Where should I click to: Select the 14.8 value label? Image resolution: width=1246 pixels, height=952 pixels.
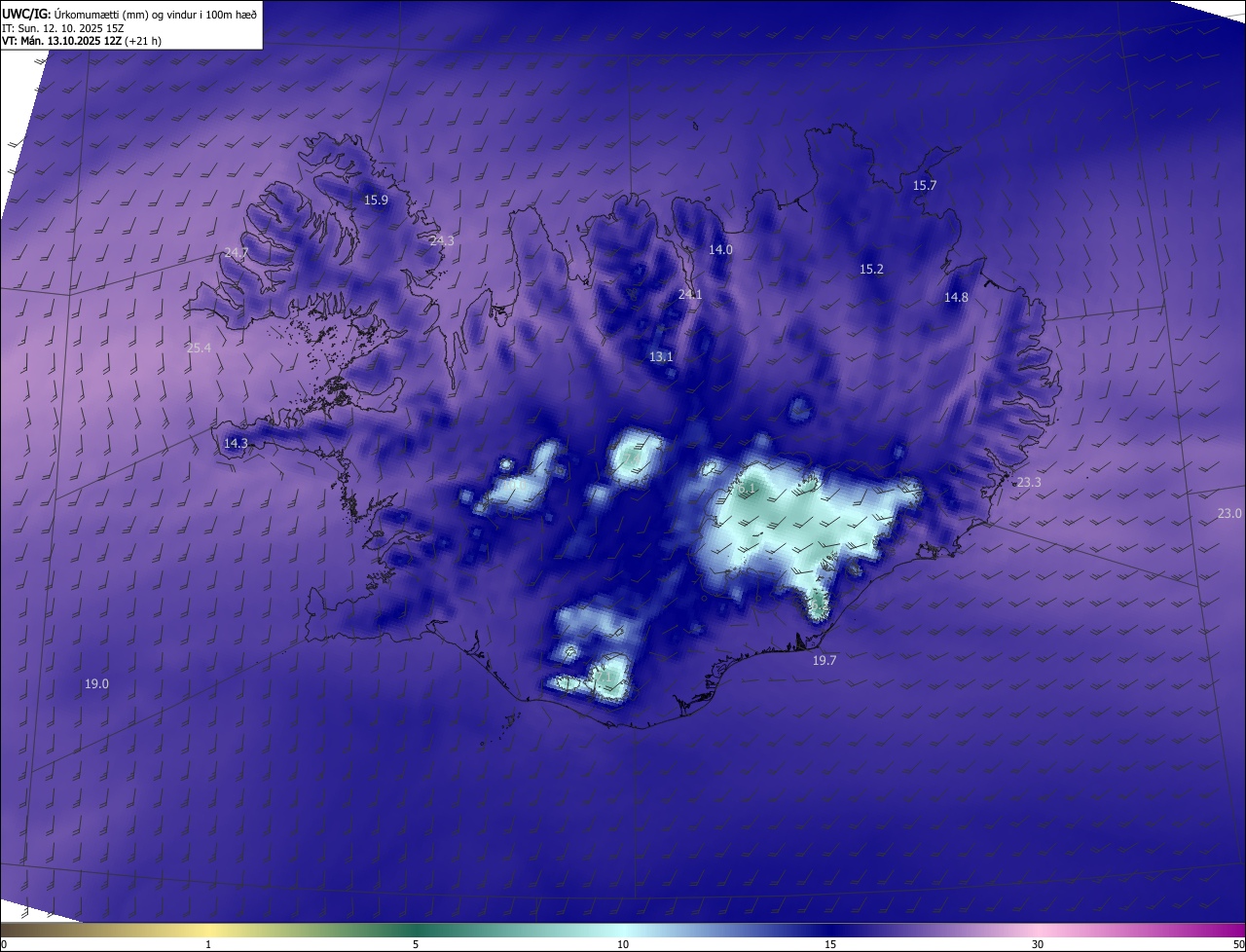click(956, 298)
